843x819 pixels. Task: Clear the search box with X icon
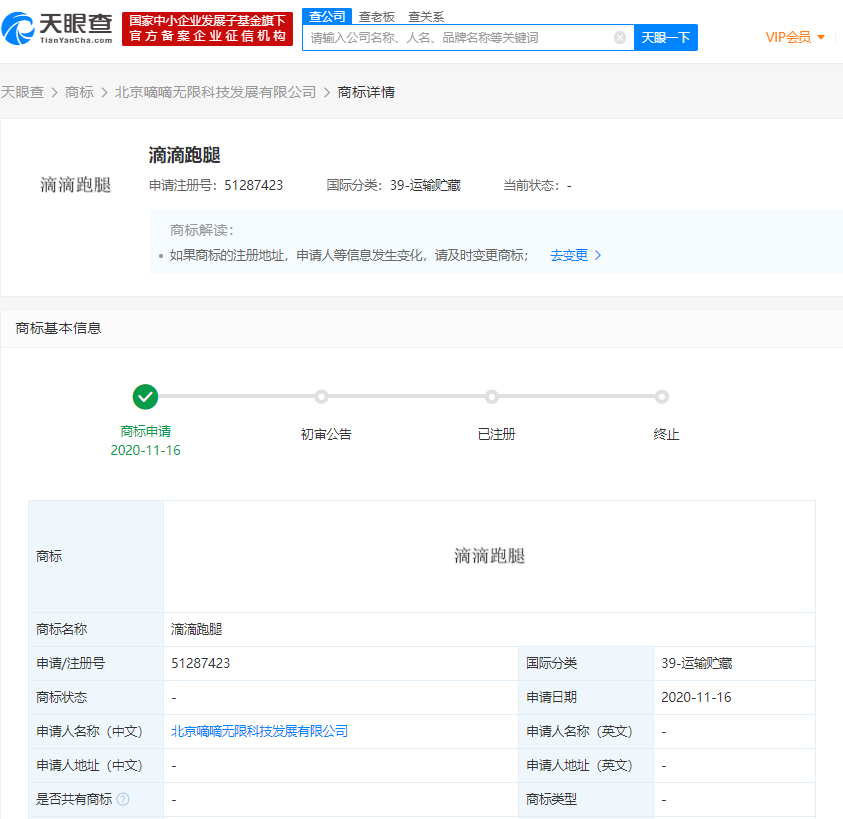click(x=620, y=38)
